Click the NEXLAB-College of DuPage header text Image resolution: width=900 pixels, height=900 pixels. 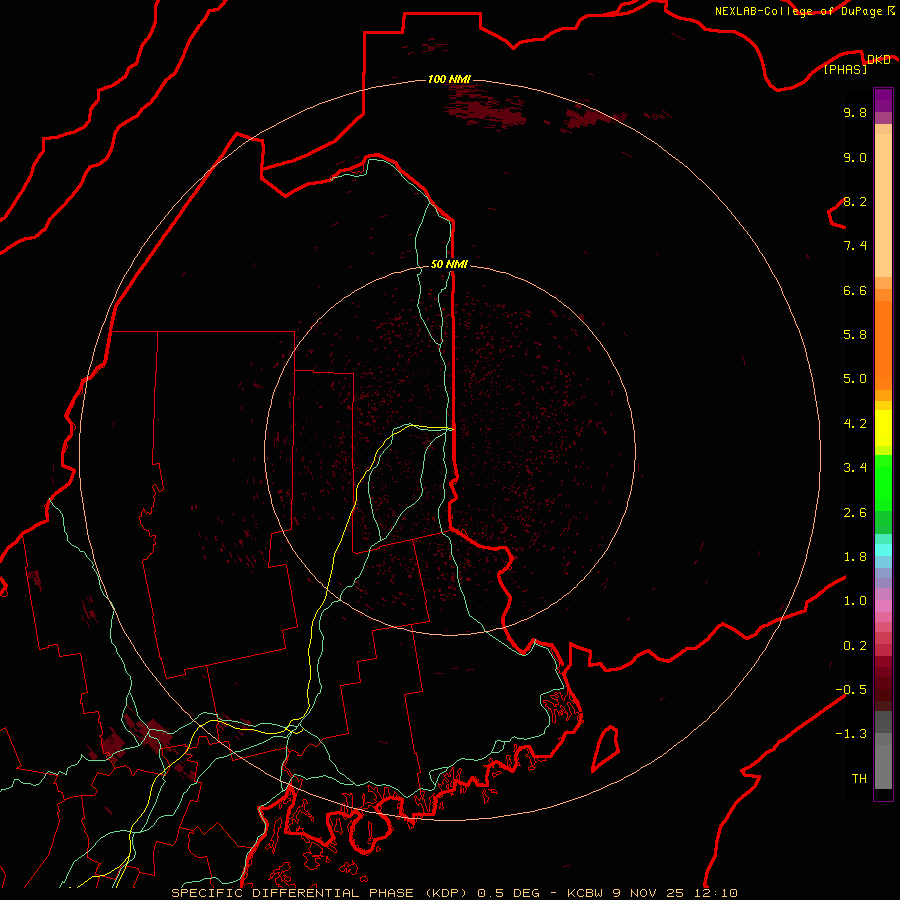(798, 11)
